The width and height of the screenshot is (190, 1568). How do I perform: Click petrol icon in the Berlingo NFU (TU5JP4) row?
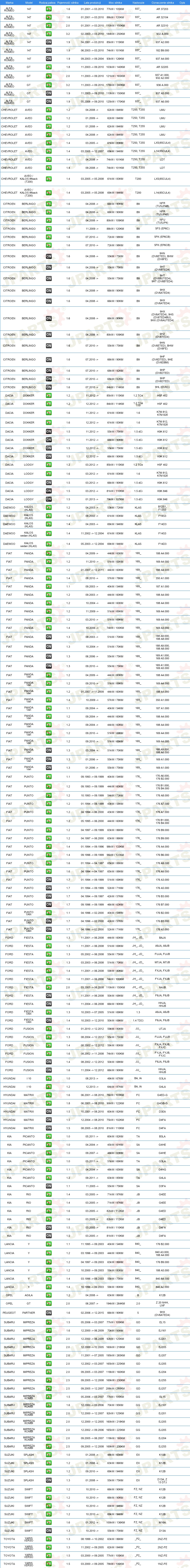pyautogui.click(x=49, y=220)
